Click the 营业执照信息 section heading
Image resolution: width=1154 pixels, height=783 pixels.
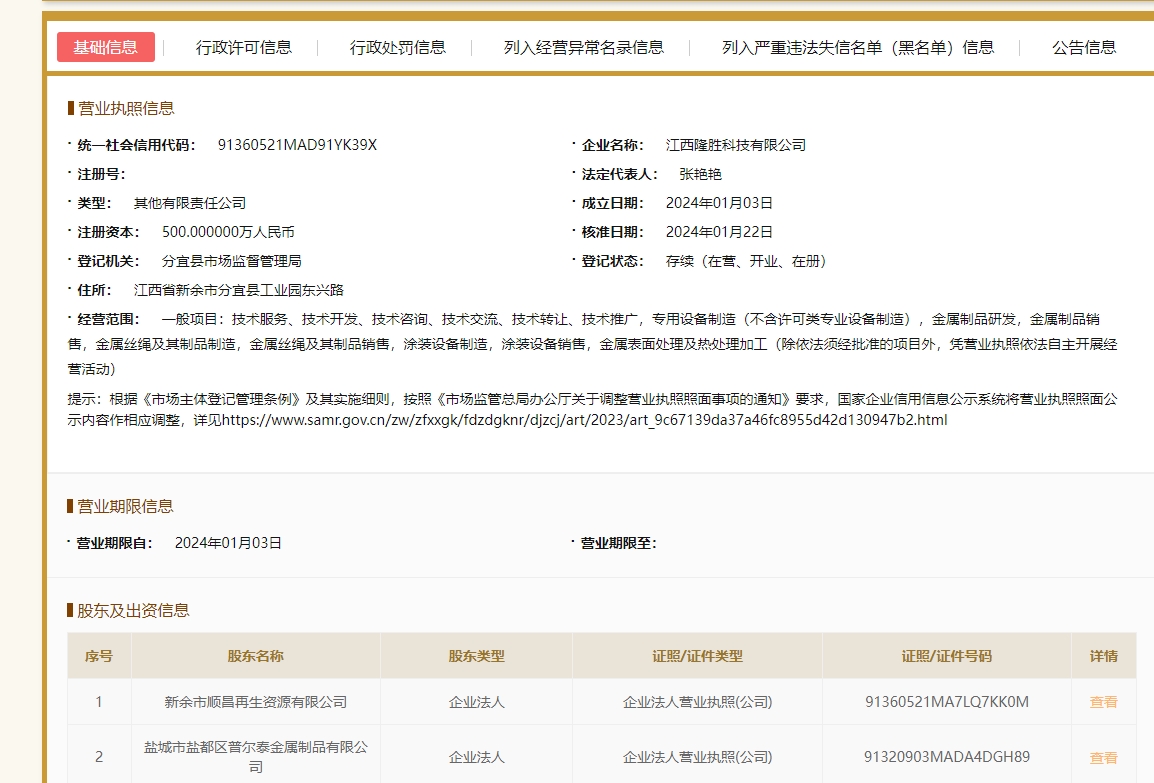pyautogui.click(x=126, y=108)
